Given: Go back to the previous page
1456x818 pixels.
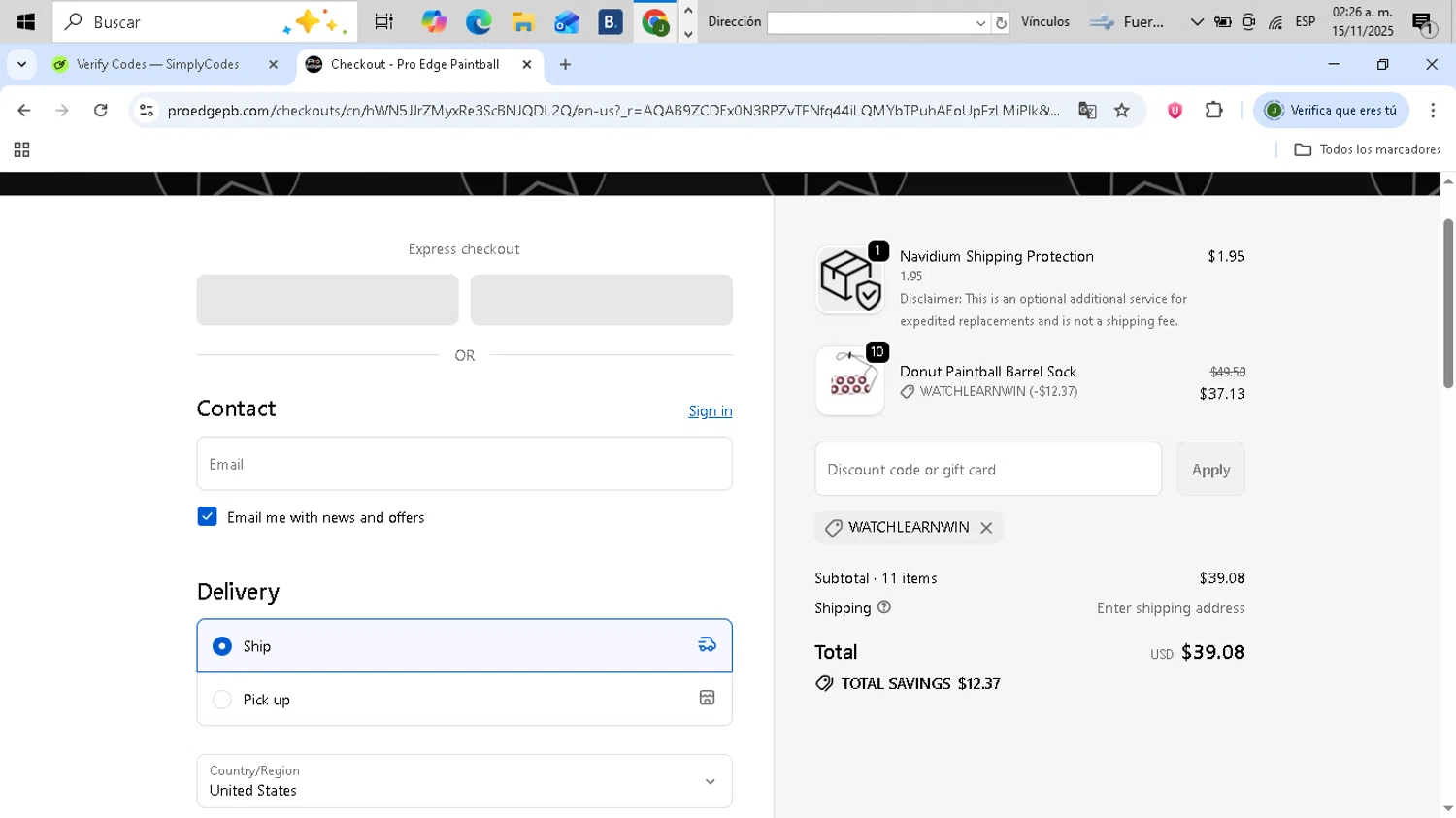Looking at the screenshot, I should pyautogui.click(x=24, y=111).
